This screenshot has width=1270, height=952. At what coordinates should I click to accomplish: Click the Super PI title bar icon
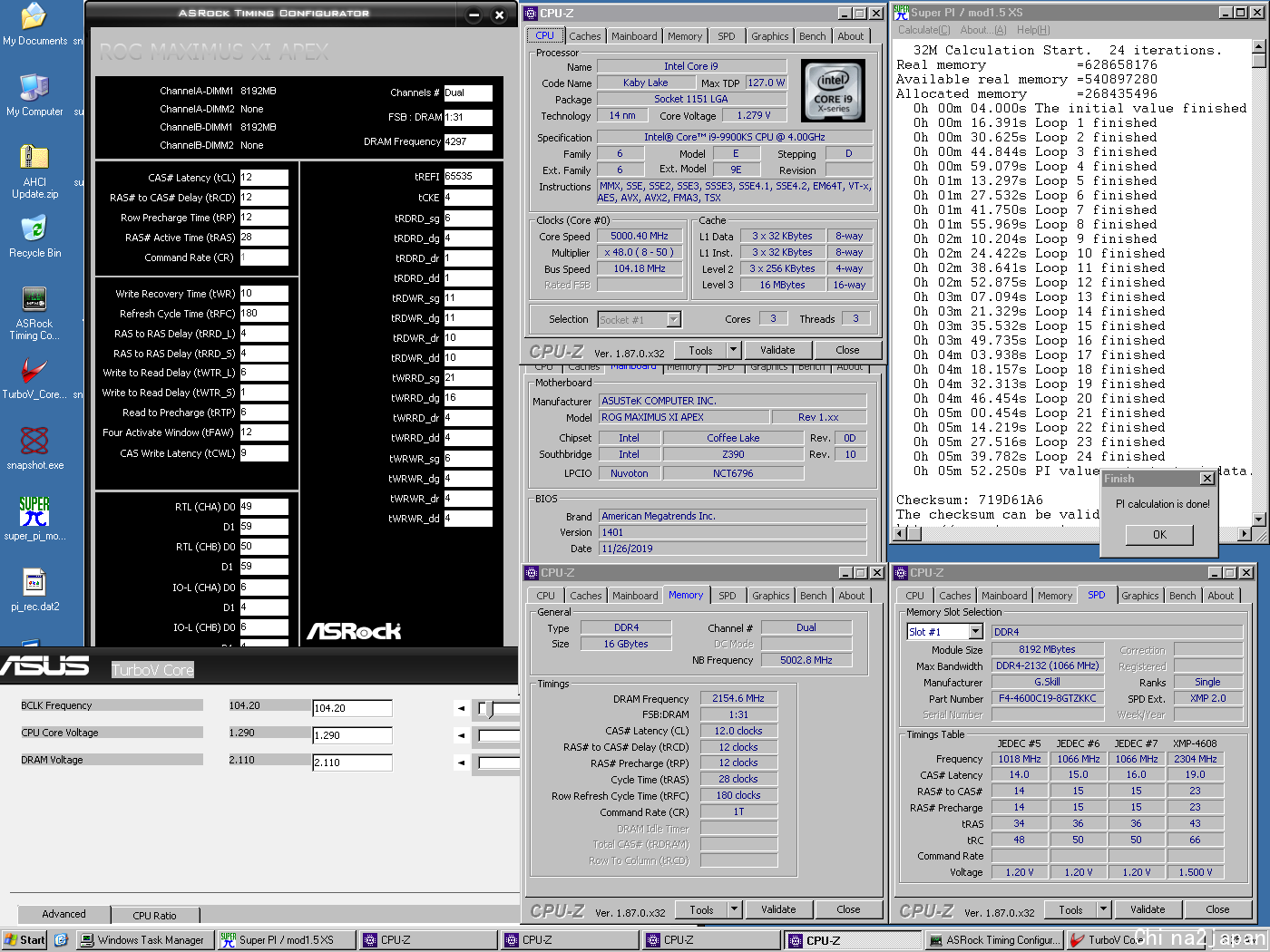901,13
